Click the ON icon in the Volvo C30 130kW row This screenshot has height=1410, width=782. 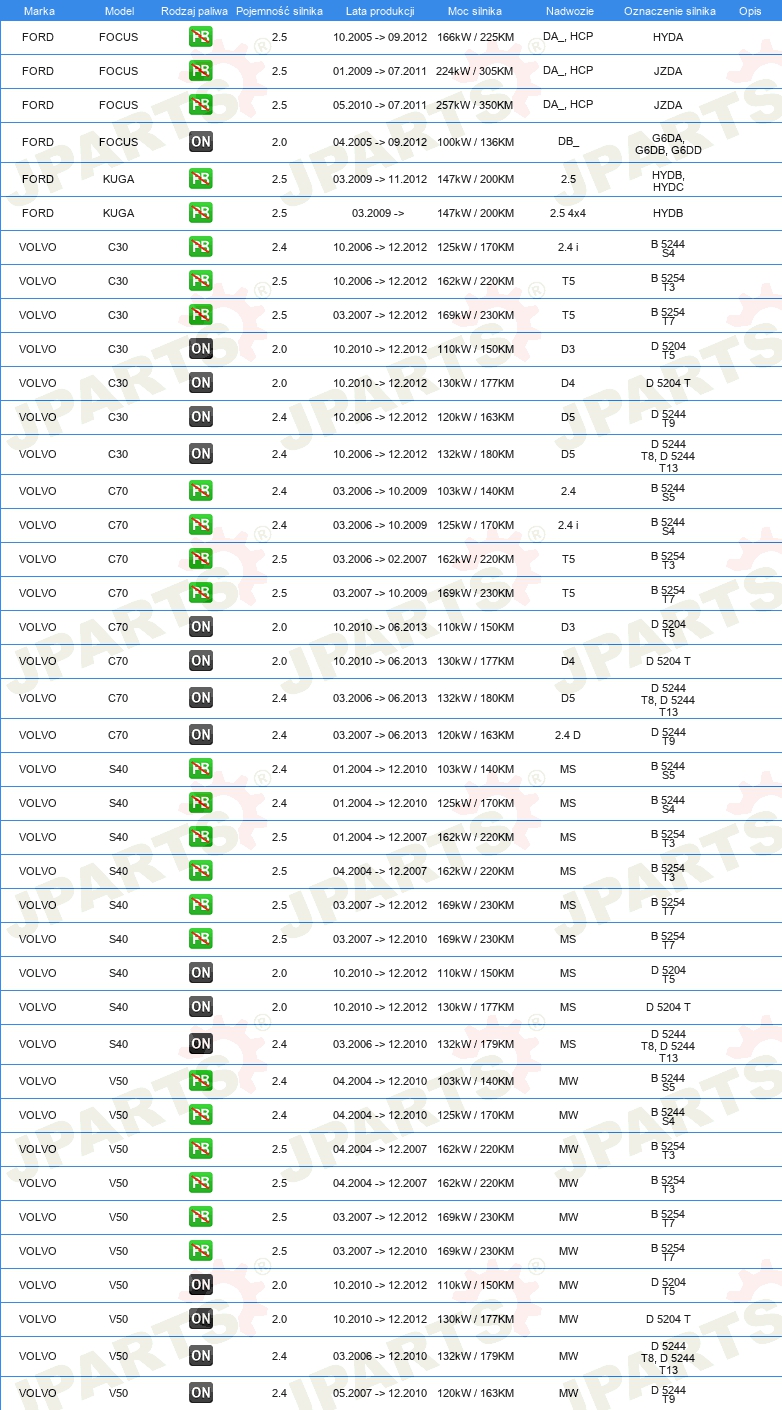[201, 383]
